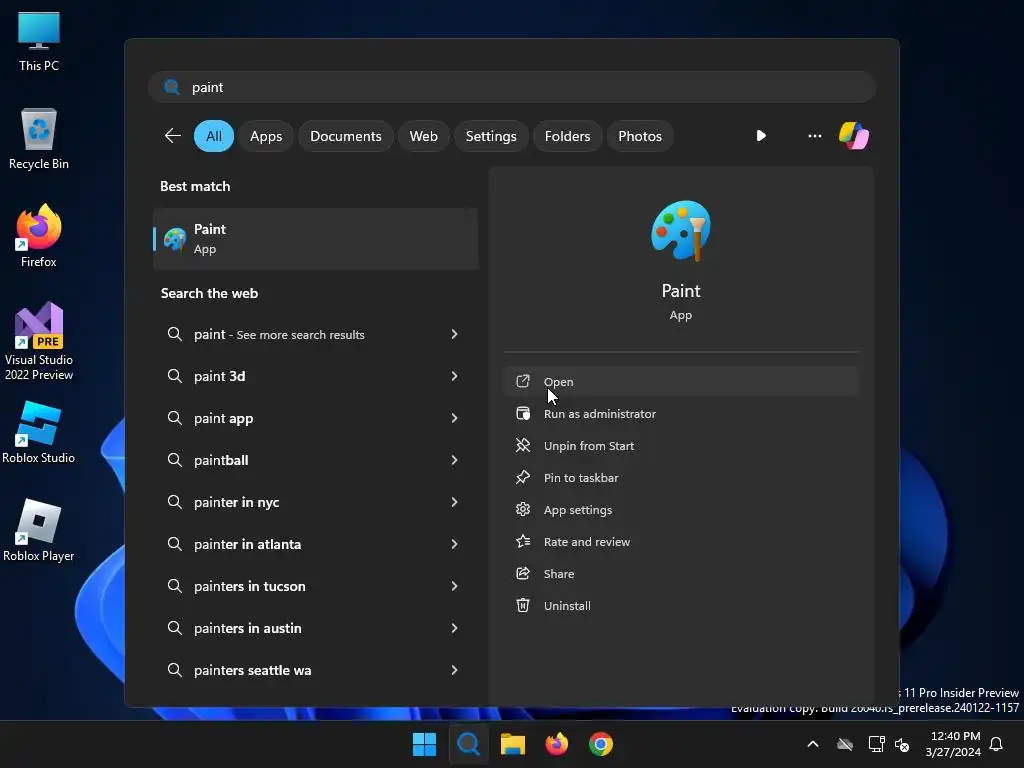The width and height of the screenshot is (1024, 768).
Task: Click the large Paint palette icon in the preview pane
Action: [x=680, y=231]
